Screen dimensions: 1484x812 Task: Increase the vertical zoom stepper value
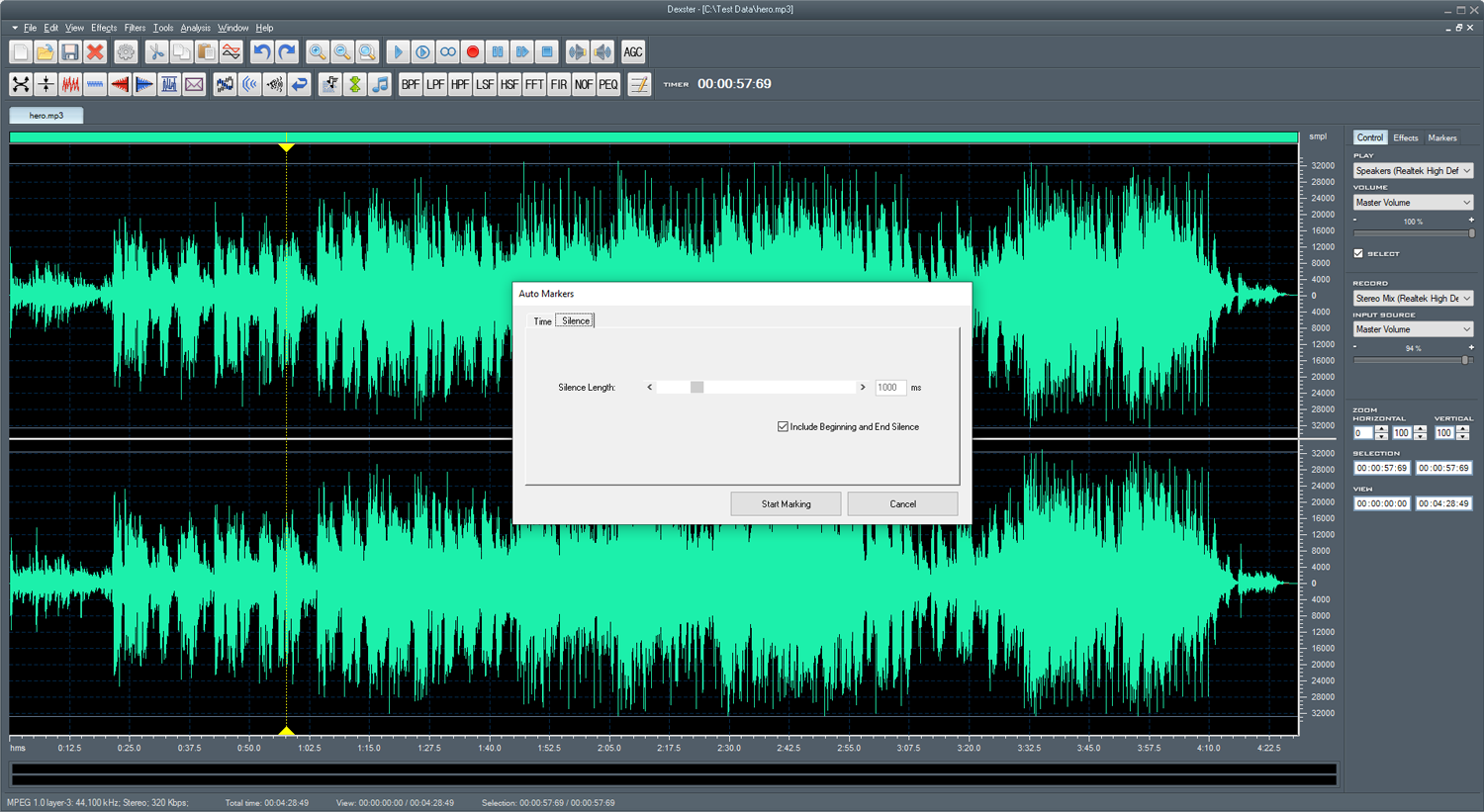pyautogui.click(x=1462, y=429)
